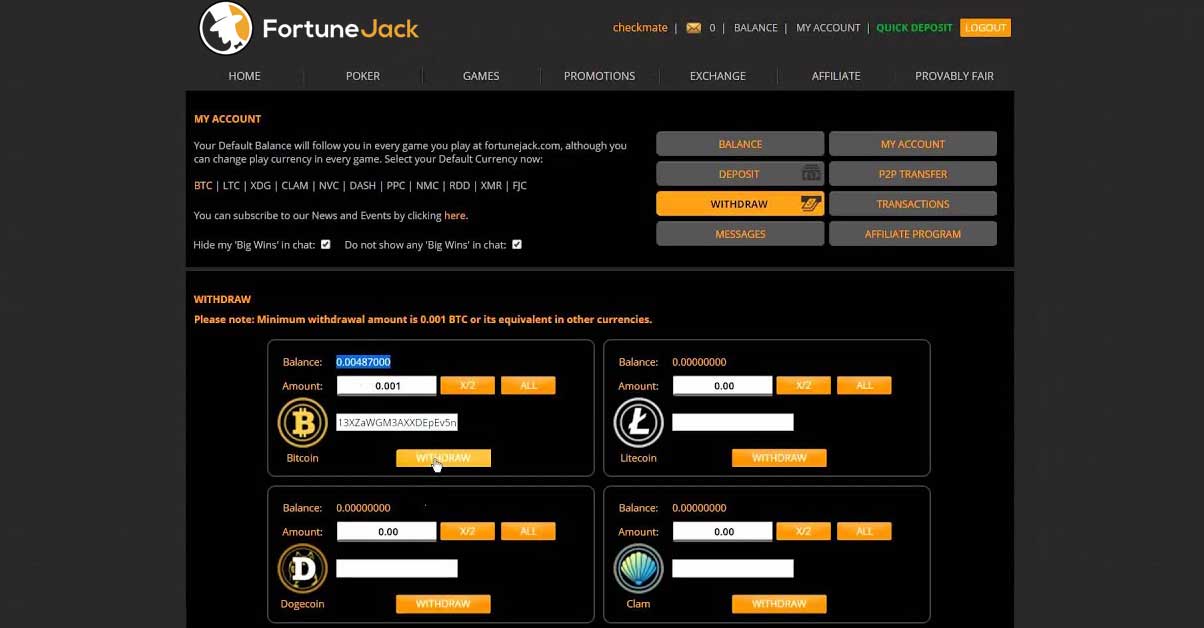Viewport: 1204px width, 628px height.
Task: Set CLAM as default currency
Action: tap(295, 186)
